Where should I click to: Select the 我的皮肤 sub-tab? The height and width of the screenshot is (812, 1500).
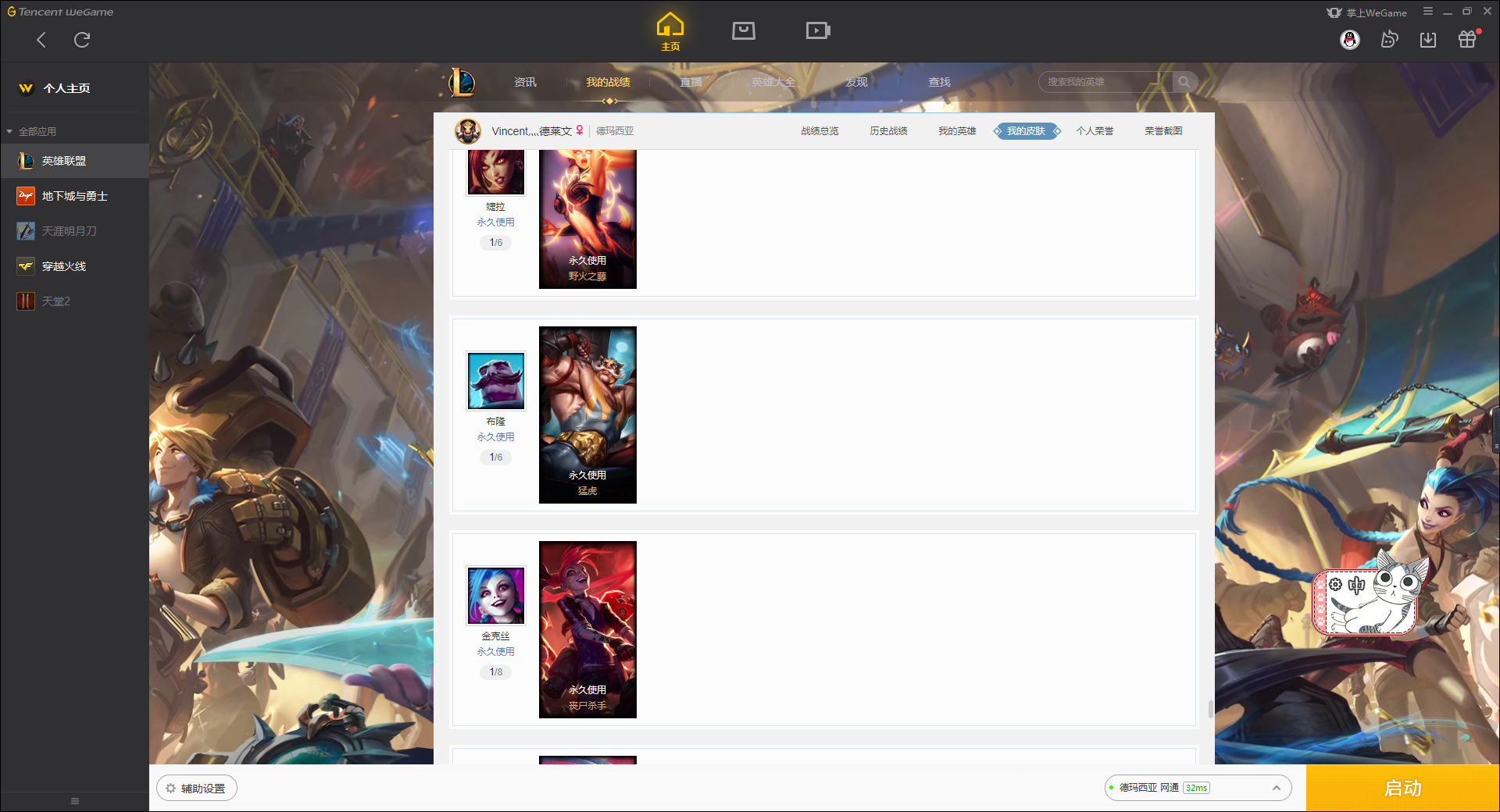(1027, 131)
